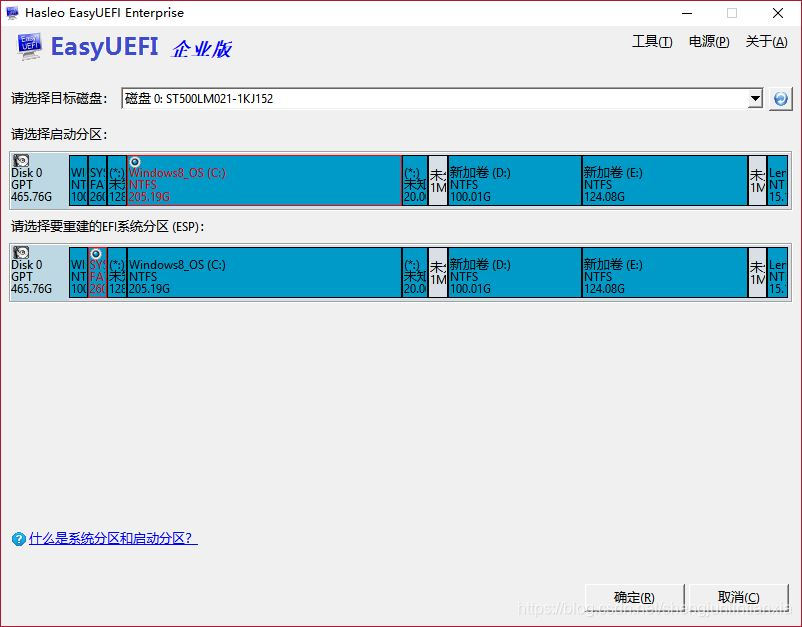802x627 pixels.
Task: Click the 请选择要重建的EFI系统分区 (ESP) label
Action: coord(108,227)
